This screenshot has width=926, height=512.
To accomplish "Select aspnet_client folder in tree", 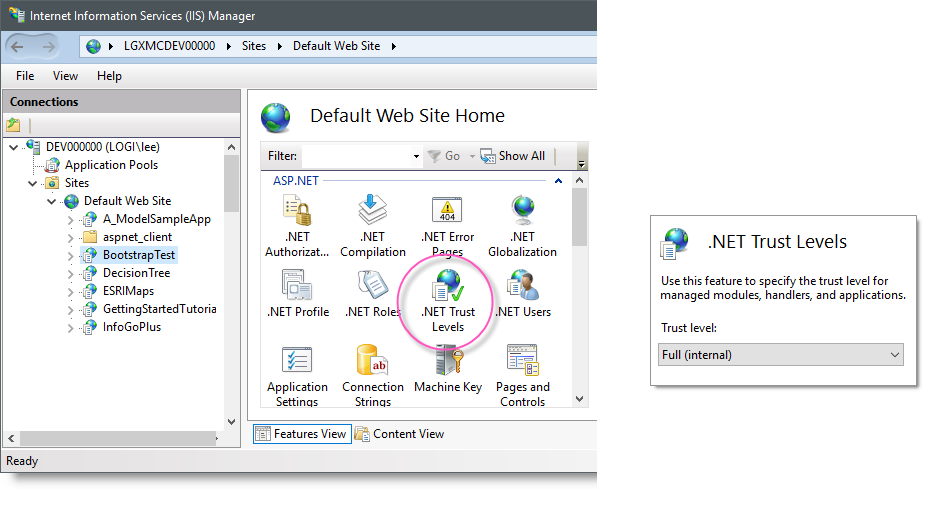I will [137, 237].
